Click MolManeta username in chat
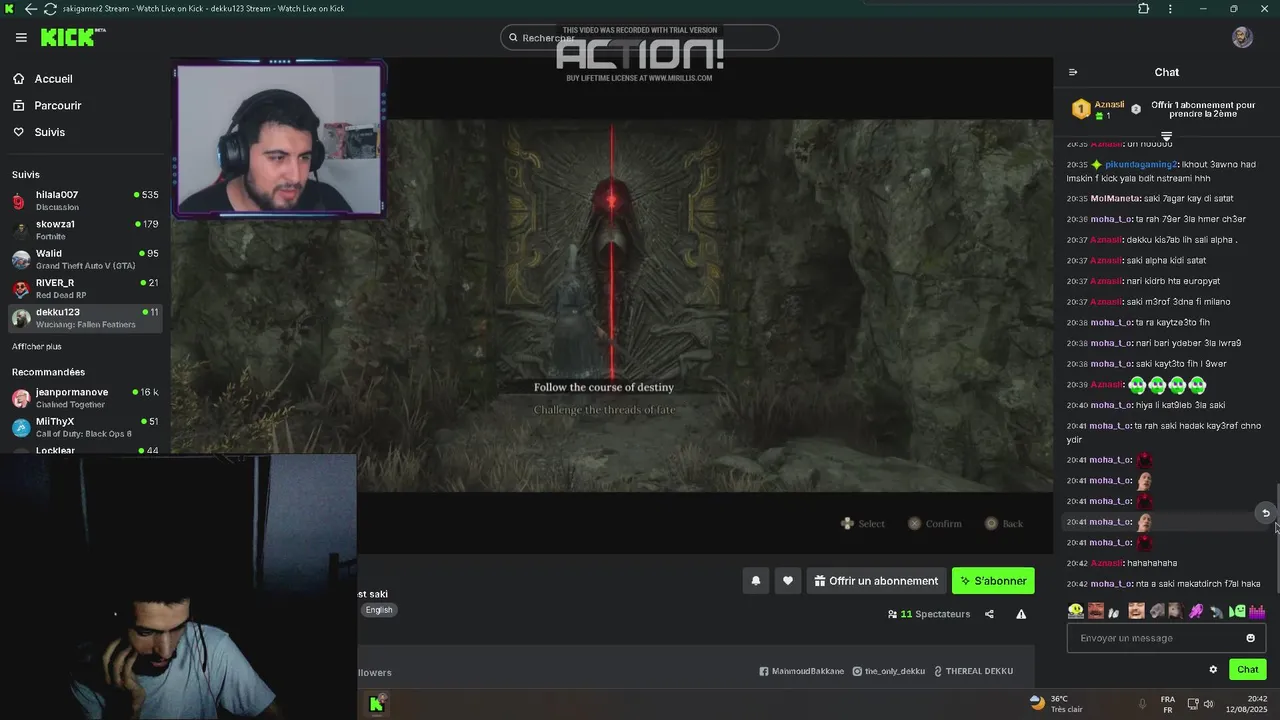This screenshot has width=1280, height=720. tap(1116, 199)
